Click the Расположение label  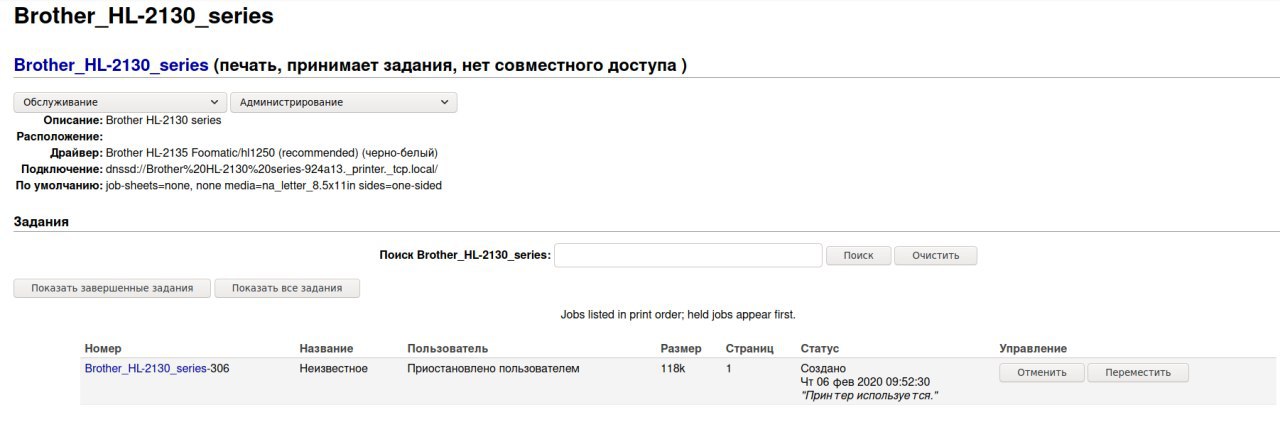[x=60, y=136]
